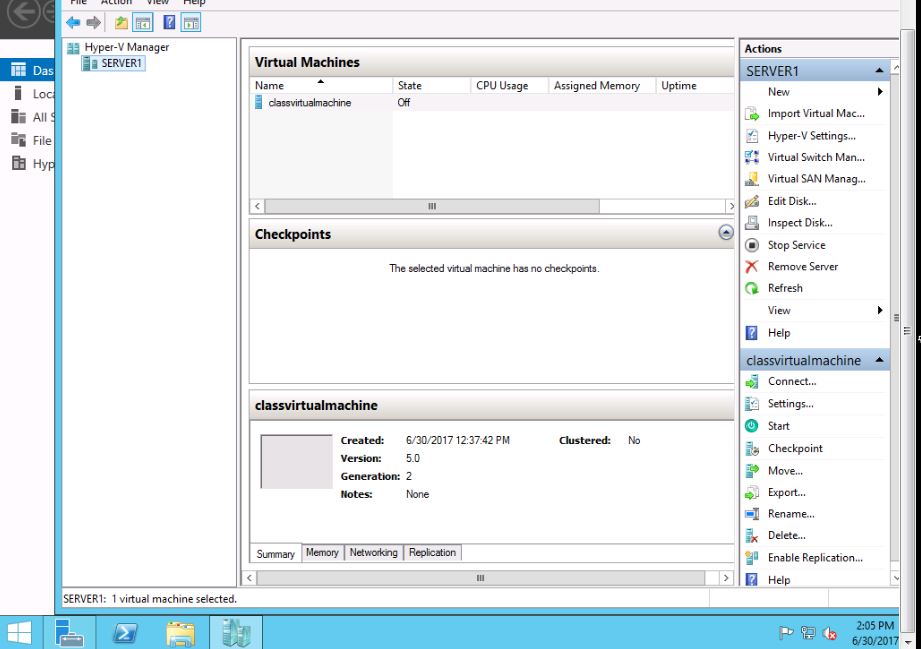Image resolution: width=921 pixels, height=649 pixels.
Task: Create a Checkpoint for the virtual machine
Action: [x=795, y=449]
